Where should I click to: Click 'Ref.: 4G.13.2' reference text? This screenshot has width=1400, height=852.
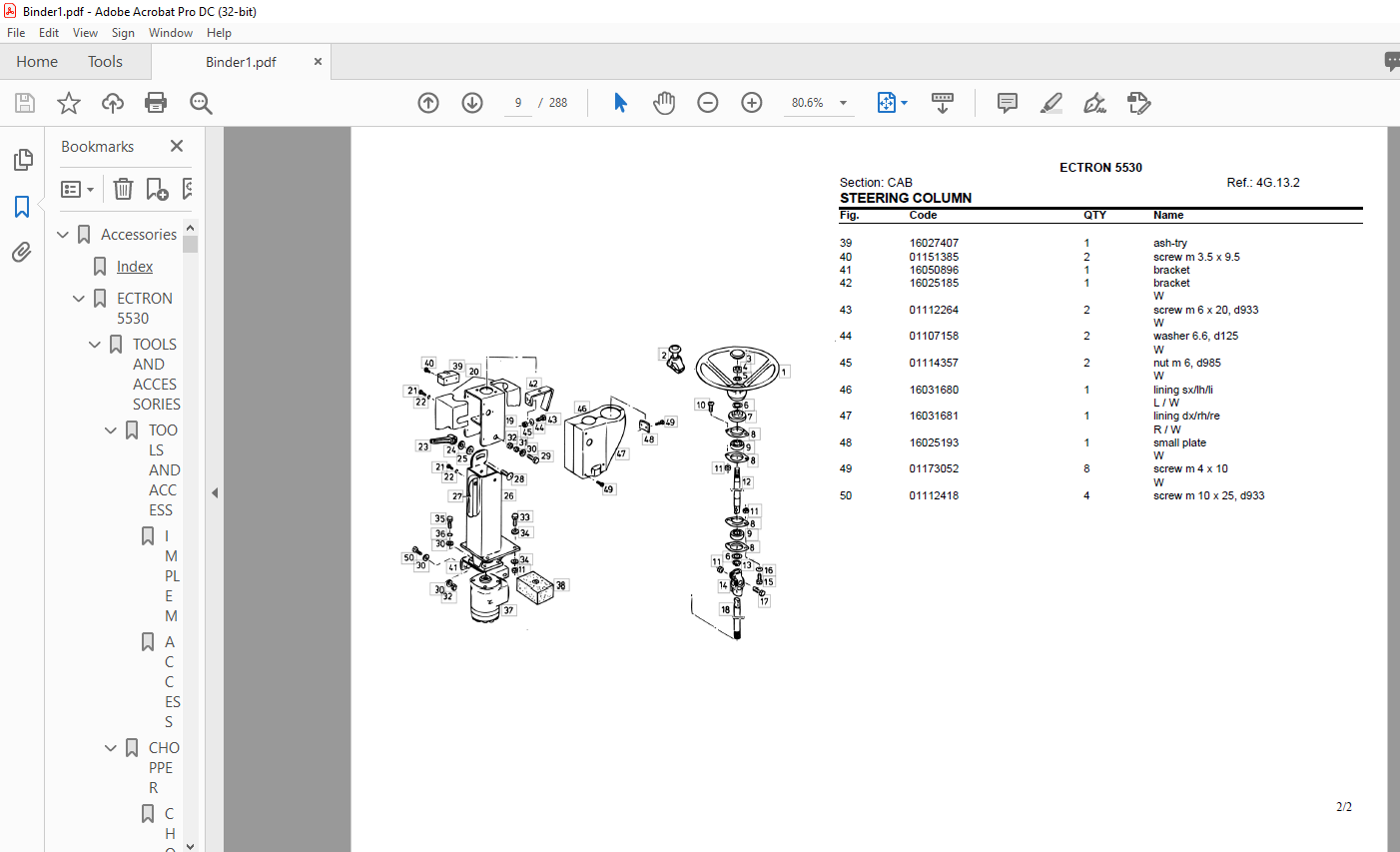coord(1263,183)
